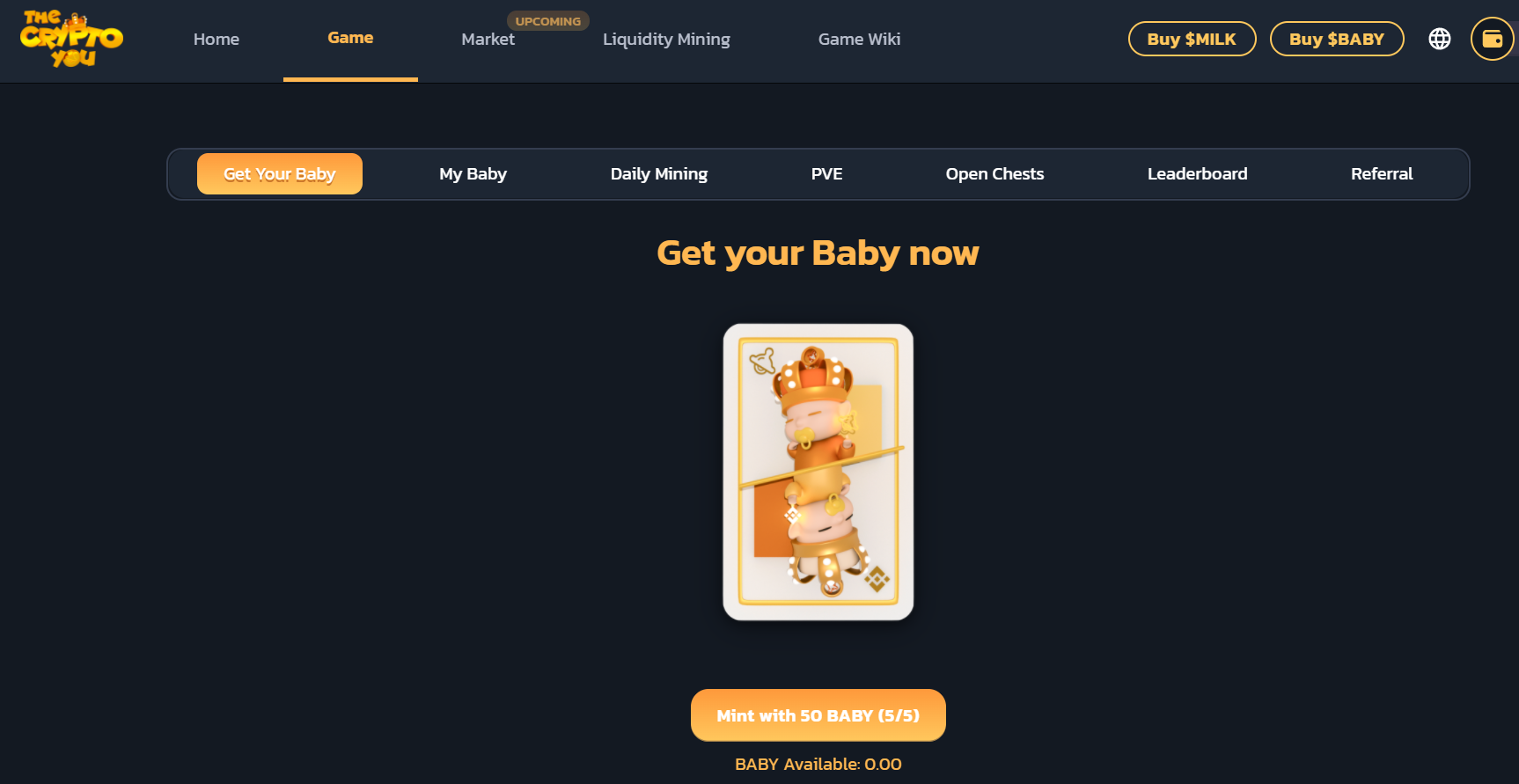Click The Crypto You logo

71,40
